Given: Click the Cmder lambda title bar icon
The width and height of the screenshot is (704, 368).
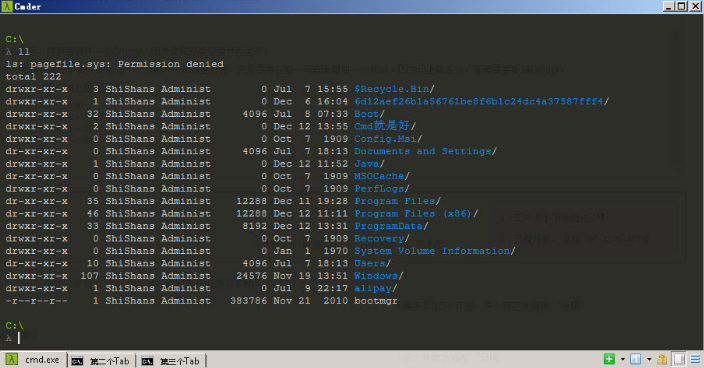Looking at the screenshot, I should (6, 6).
